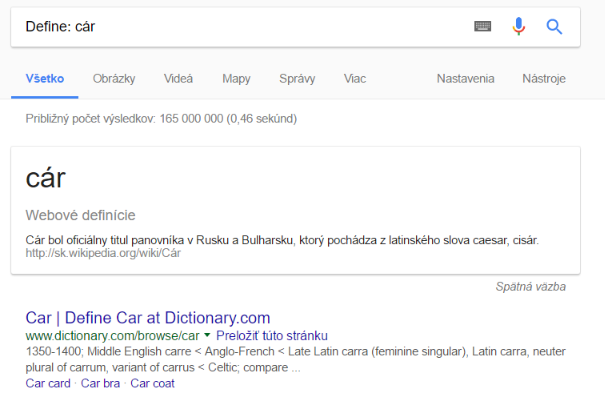This screenshot has height=403, width=605.
Task: Open the 'Car bra' sitelink
Action: tap(100, 383)
